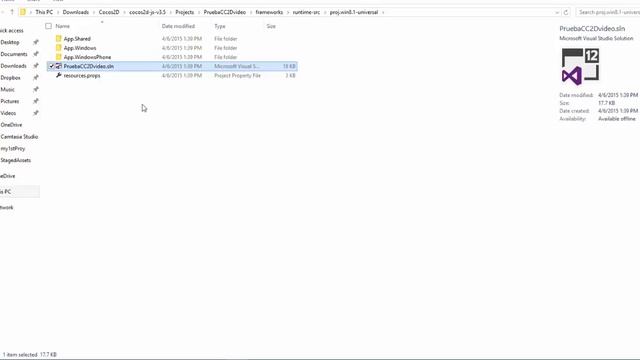640x360 pixels.
Task: Unpin Music from Quick access
Action: [36, 89]
